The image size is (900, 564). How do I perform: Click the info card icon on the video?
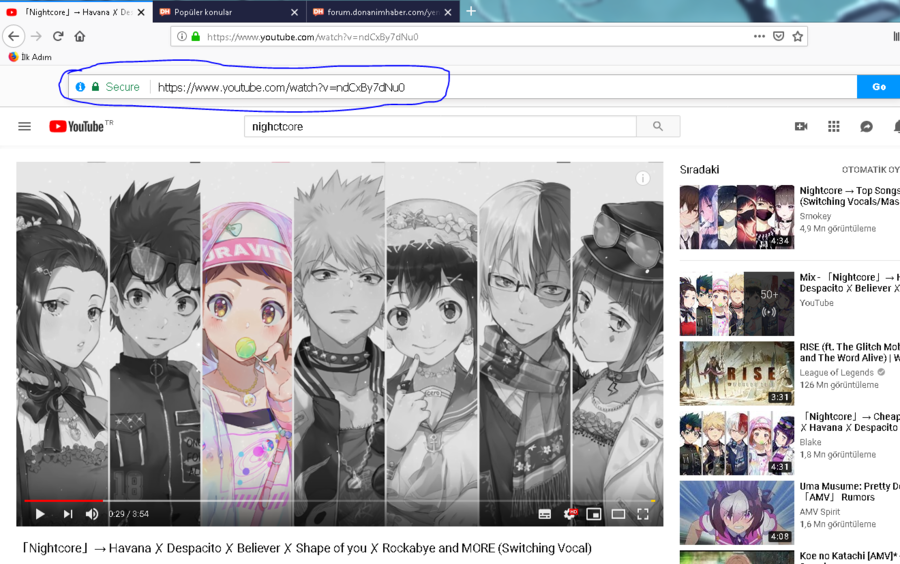click(642, 178)
